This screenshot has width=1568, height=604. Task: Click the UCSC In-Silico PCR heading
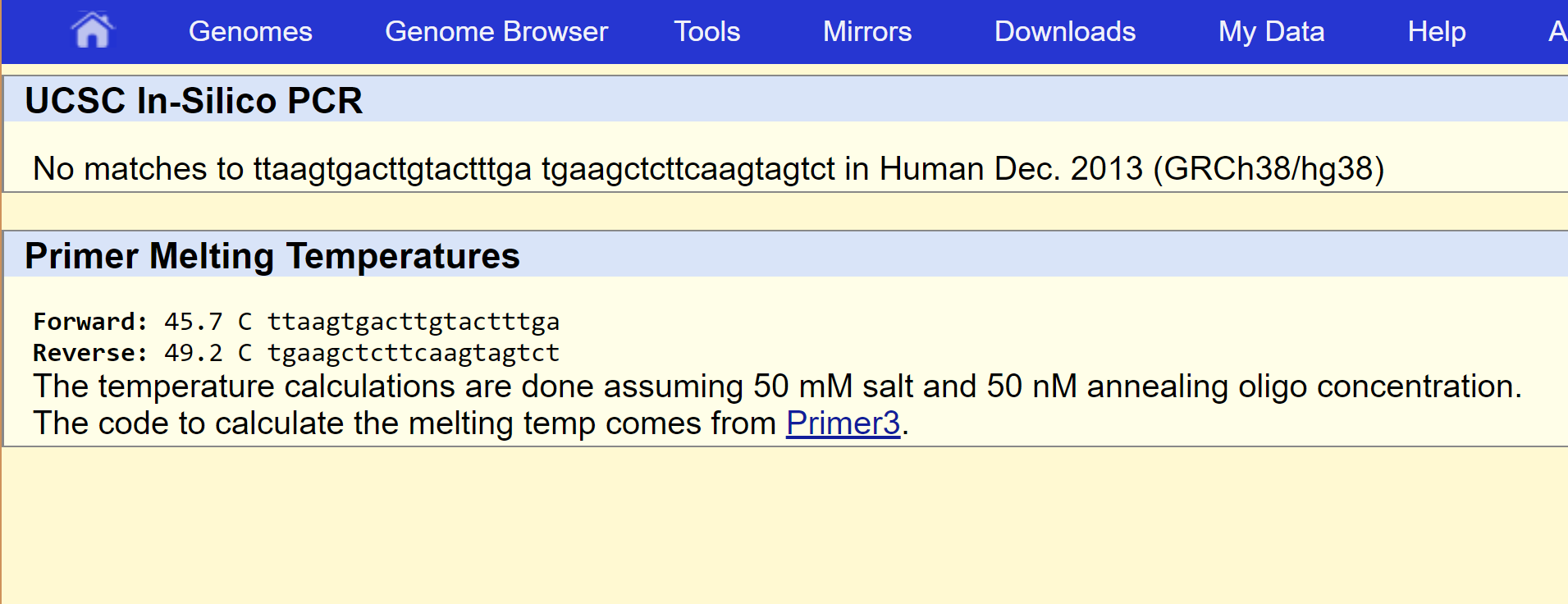point(194,101)
